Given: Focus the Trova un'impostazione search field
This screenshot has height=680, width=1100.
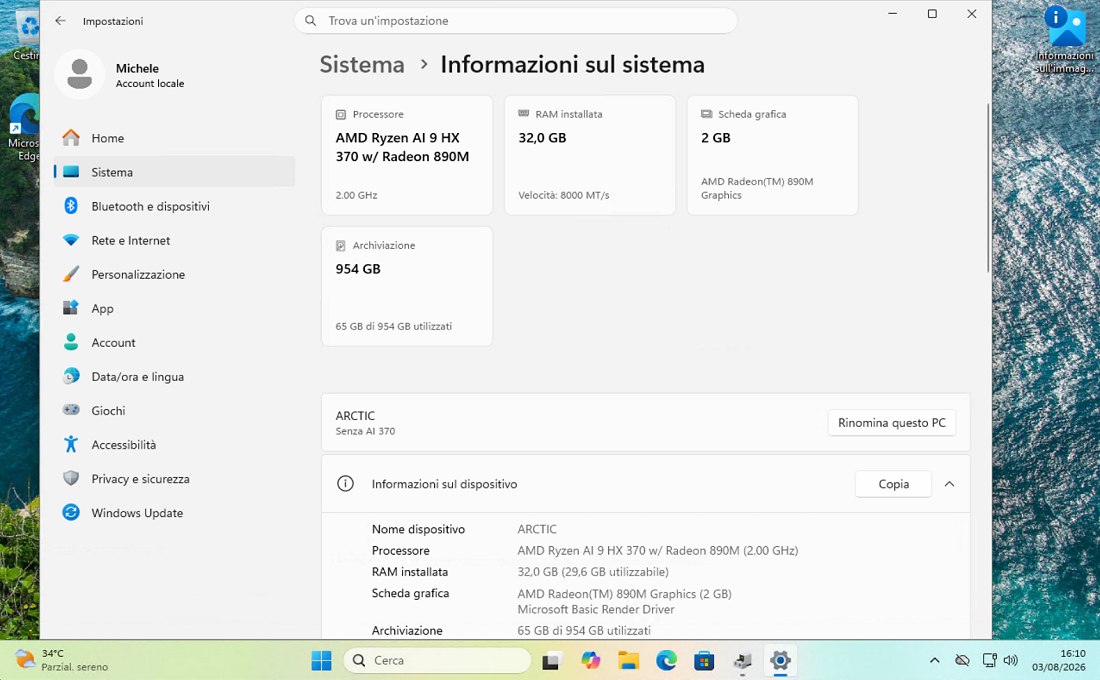Looking at the screenshot, I should pos(516,20).
